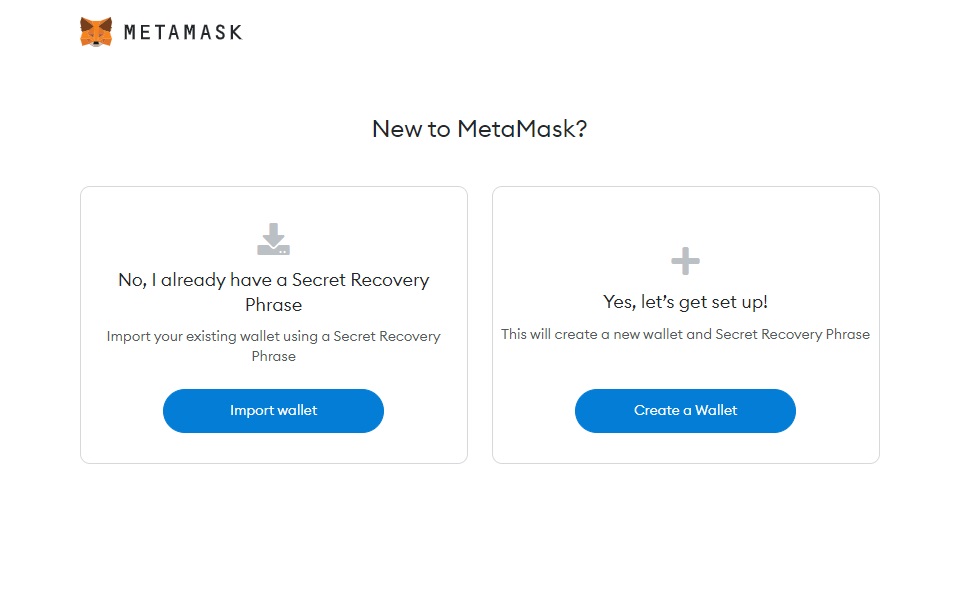Click the Create a Wallet button
This screenshot has width=960, height=591.
[685, 411]
